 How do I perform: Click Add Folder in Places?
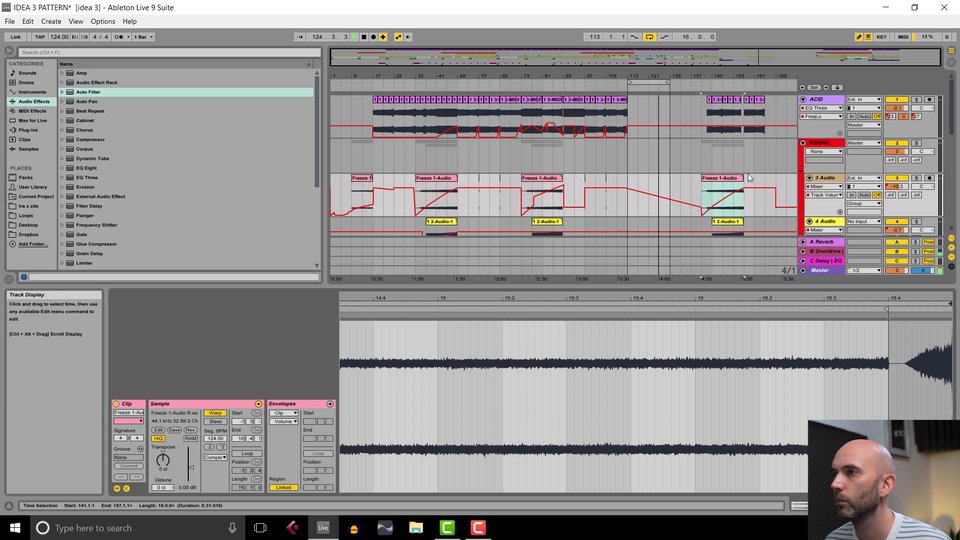coord(32,244)
